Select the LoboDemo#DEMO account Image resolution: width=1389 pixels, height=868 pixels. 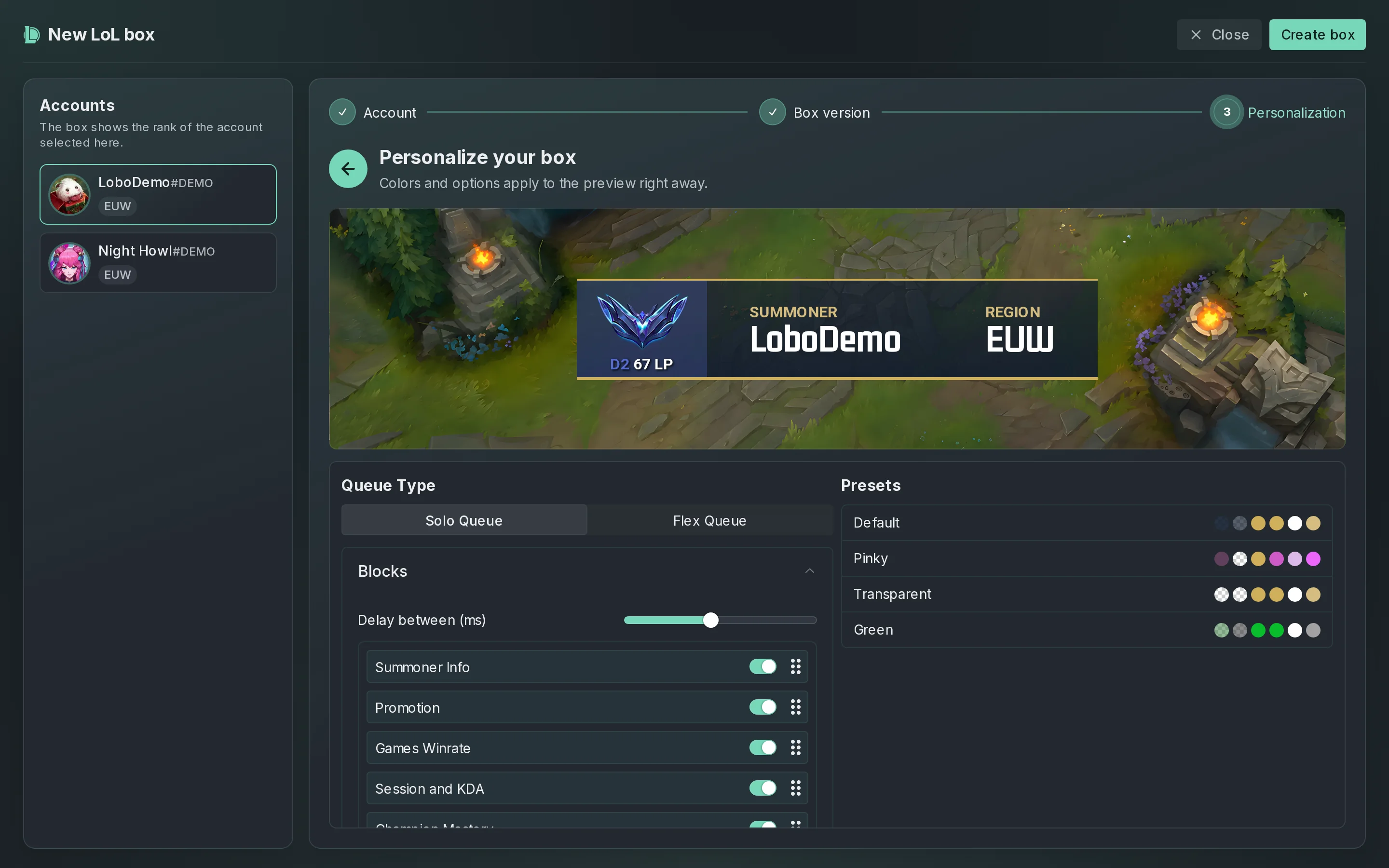(x=158, y=195)
